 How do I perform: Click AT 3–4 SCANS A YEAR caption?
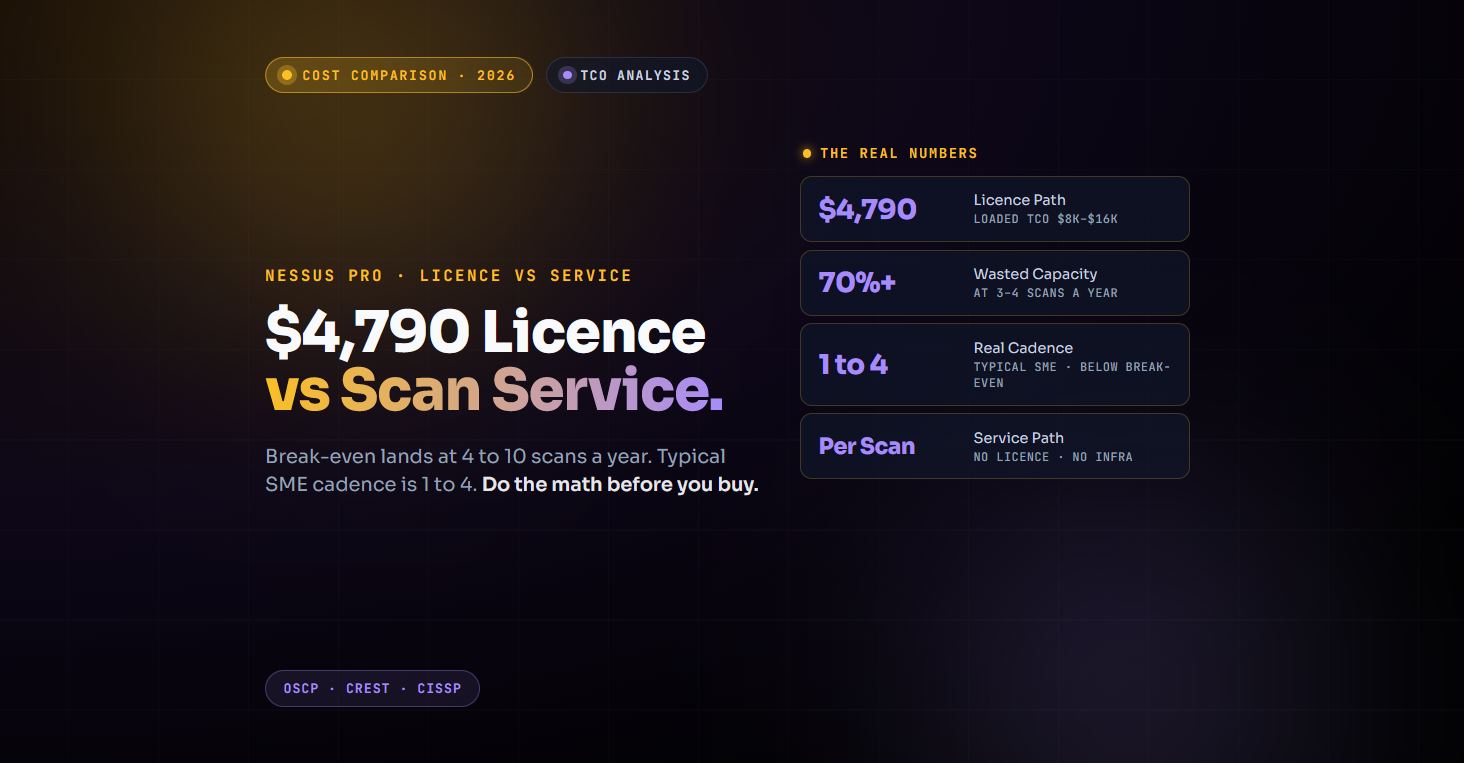1046,293
